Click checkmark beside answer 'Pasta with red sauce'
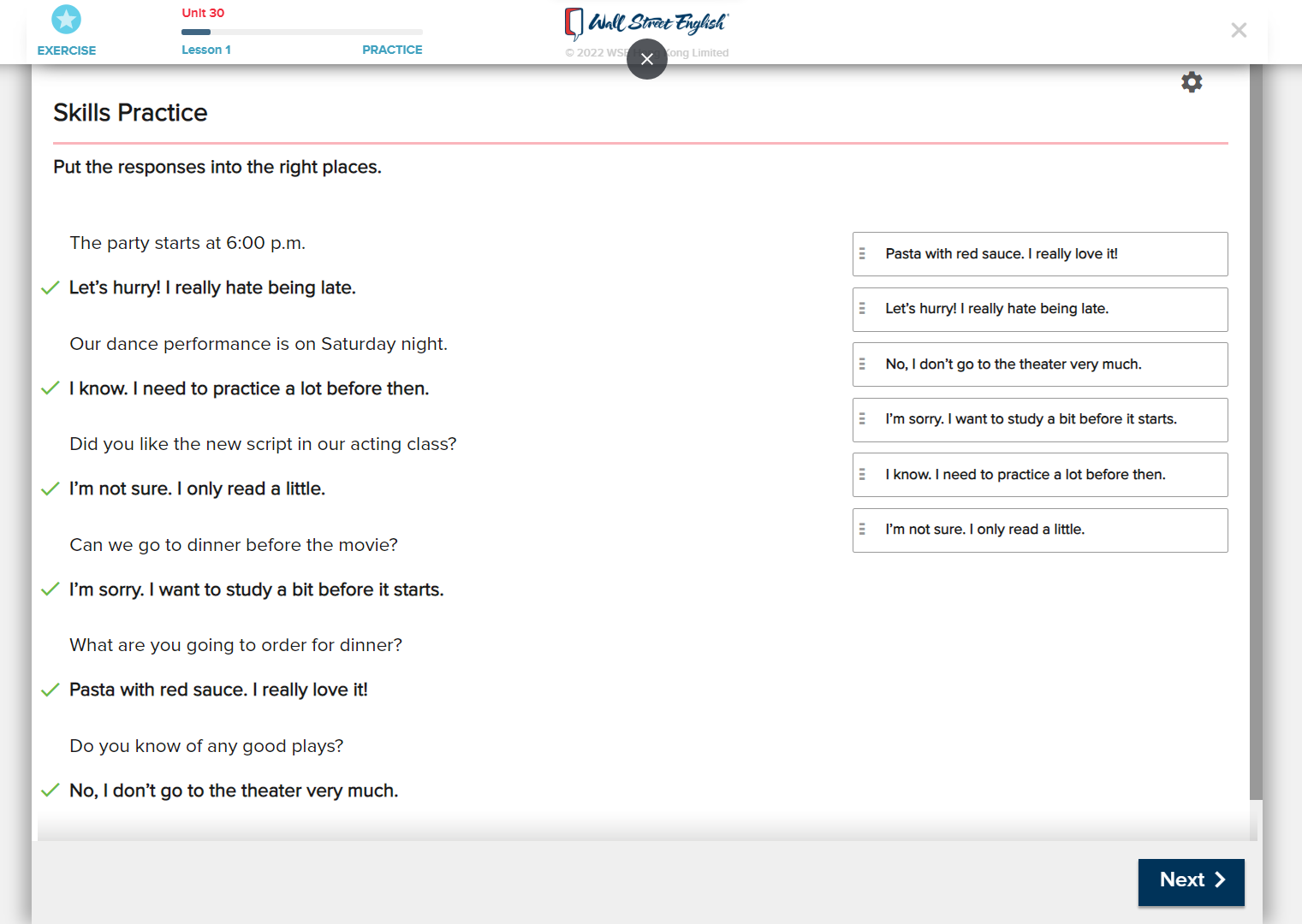This screenshot has width=1302, height=924. (51, 690)
